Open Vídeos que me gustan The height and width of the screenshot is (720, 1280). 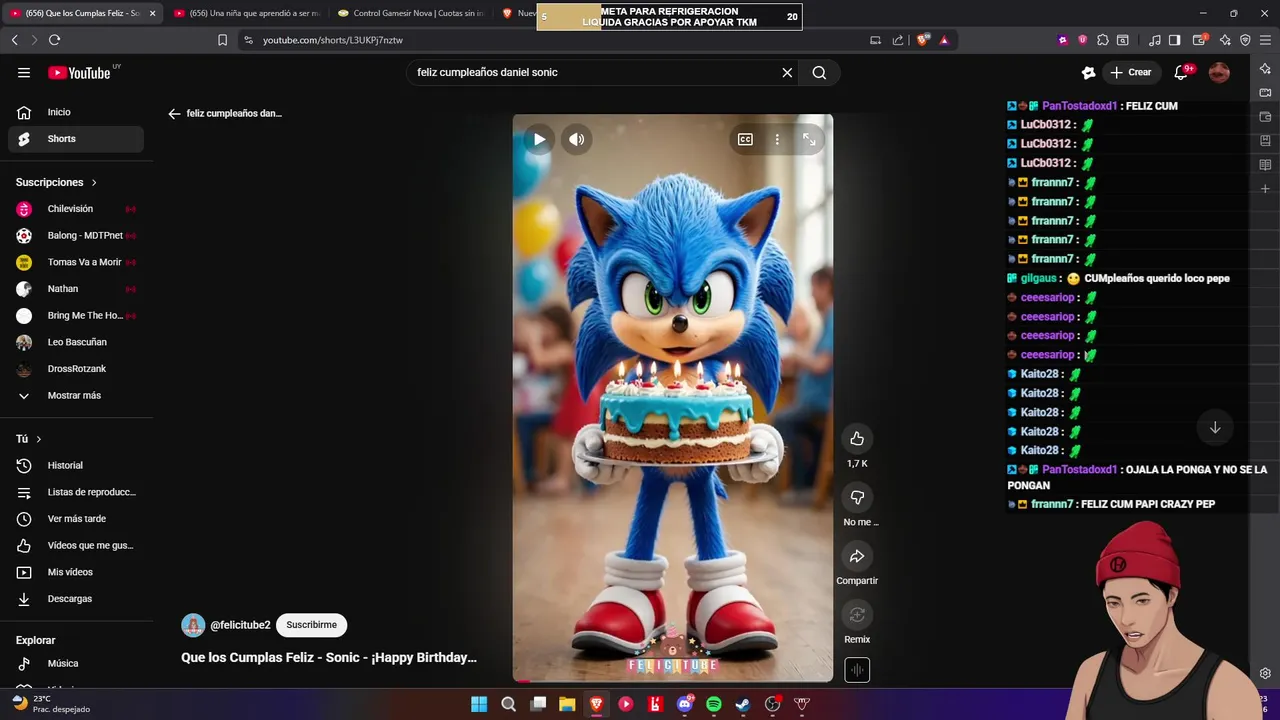(x=76, y=545)
